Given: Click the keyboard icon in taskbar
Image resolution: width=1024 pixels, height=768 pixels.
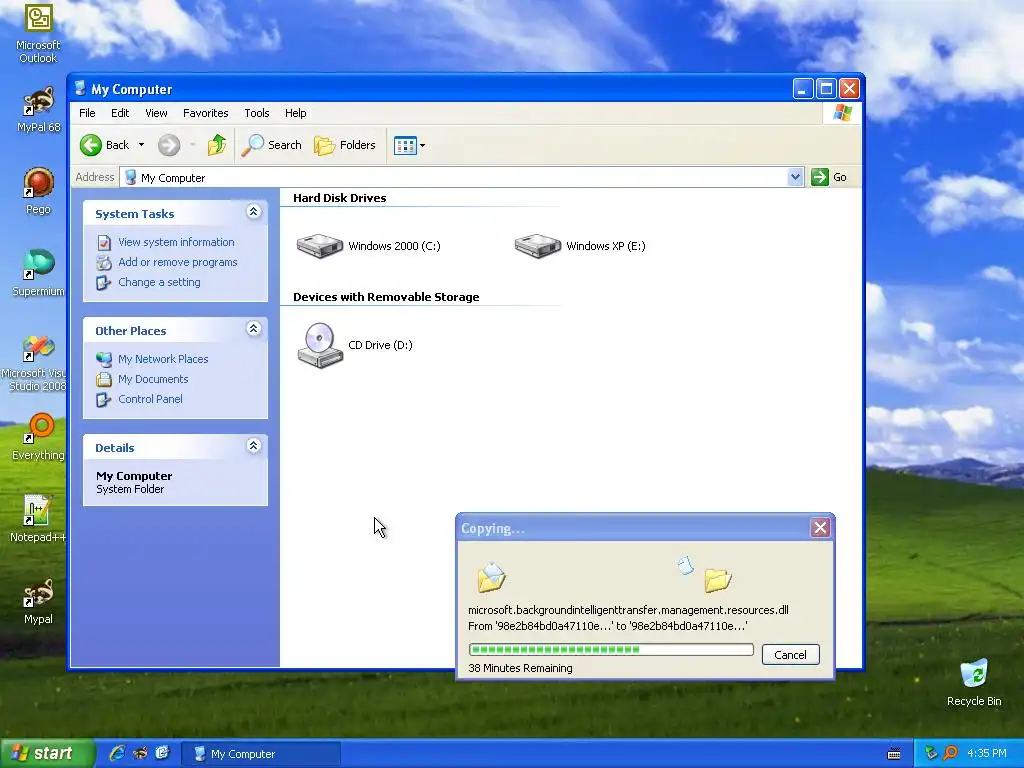Looking at the screenshot, I should (894, 754).
